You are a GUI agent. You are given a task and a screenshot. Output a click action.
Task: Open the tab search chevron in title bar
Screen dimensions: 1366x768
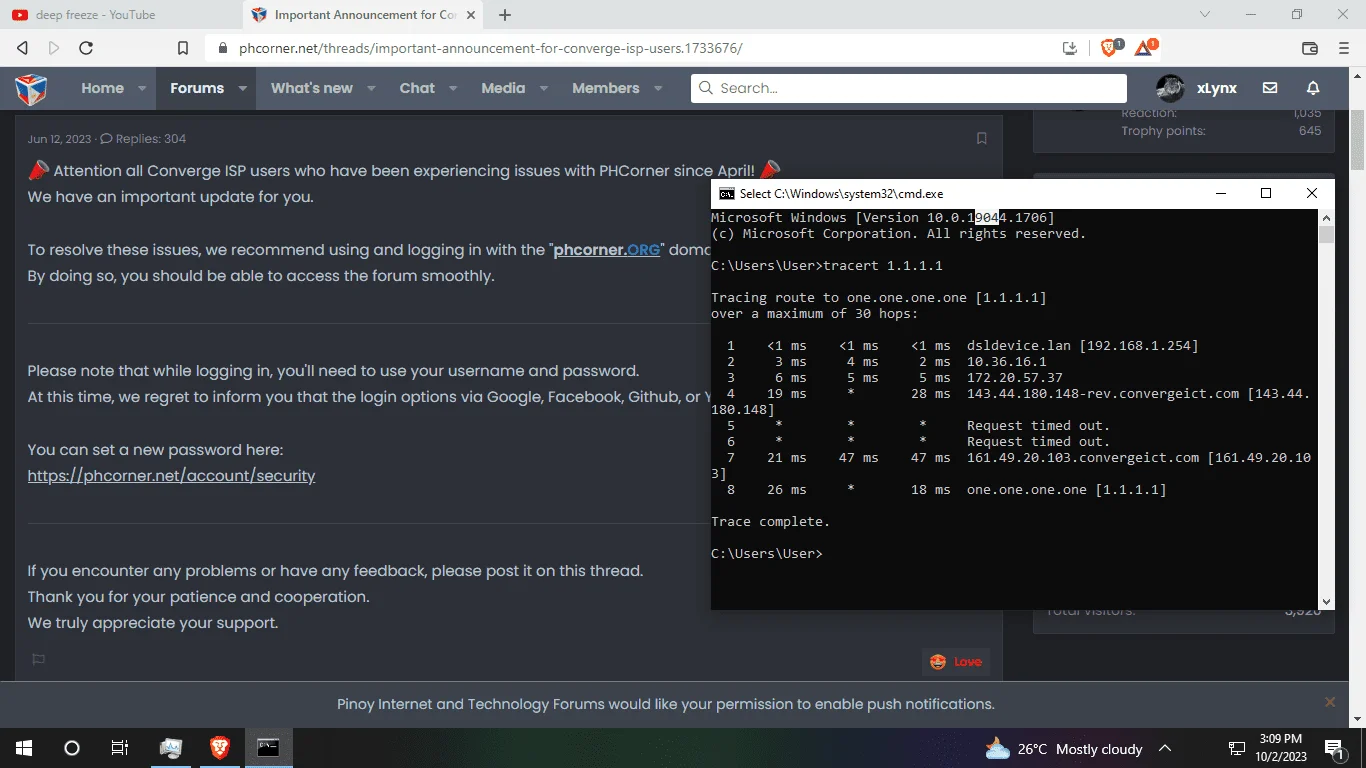pos(1204,15)
